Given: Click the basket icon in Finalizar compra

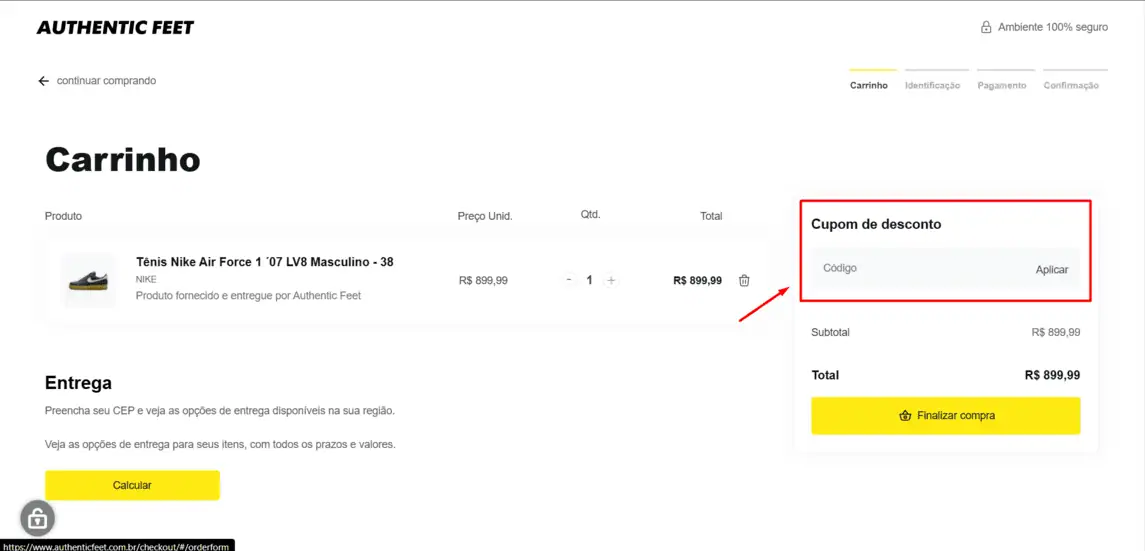Looking at the screenshot, I should [905, 416].
